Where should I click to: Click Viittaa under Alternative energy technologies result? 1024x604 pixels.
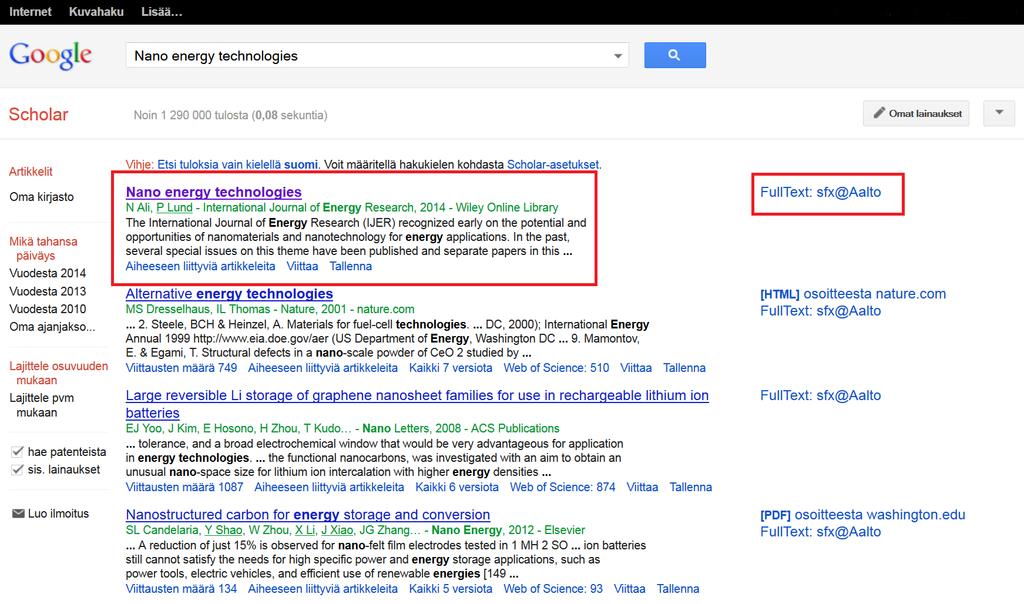(x=636, y=368)
